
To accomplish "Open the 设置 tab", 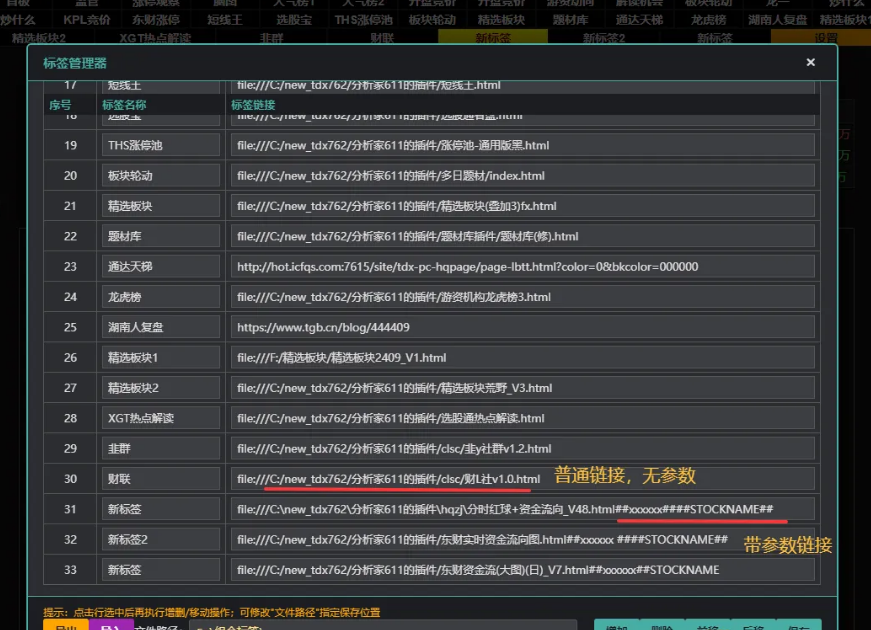I will 825,38.
